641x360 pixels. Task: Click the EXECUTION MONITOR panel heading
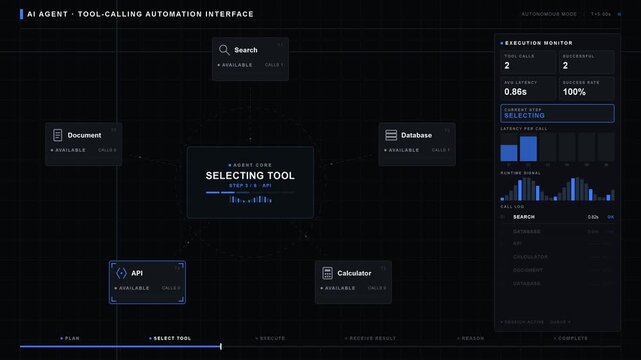(x=537, y=43)
